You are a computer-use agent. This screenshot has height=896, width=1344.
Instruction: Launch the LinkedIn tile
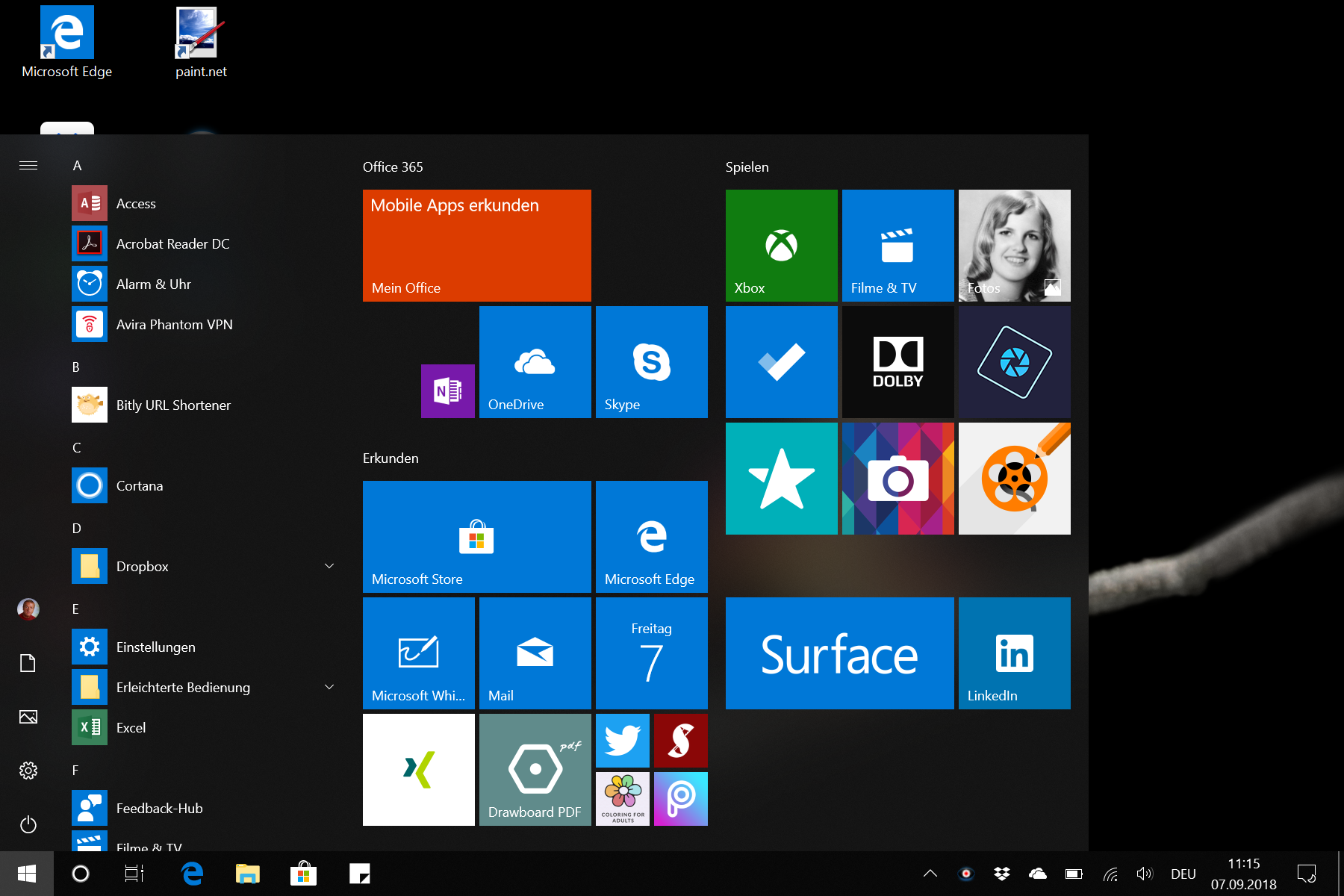(1015, 653)
